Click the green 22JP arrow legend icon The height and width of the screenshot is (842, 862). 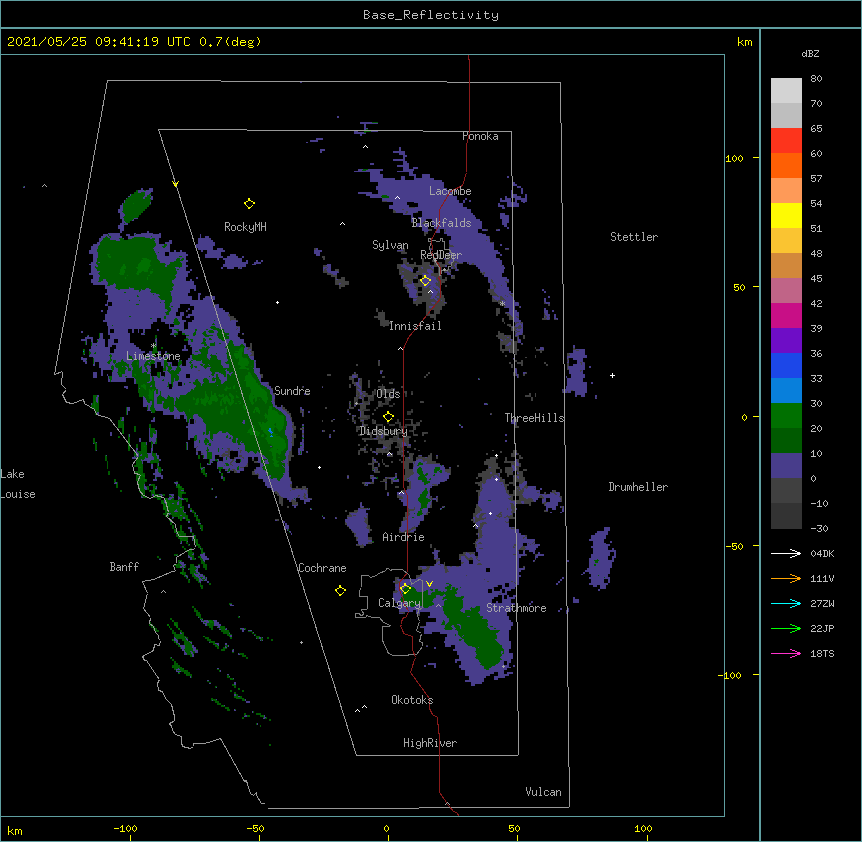pyautogui.click(x=786, y=628)
